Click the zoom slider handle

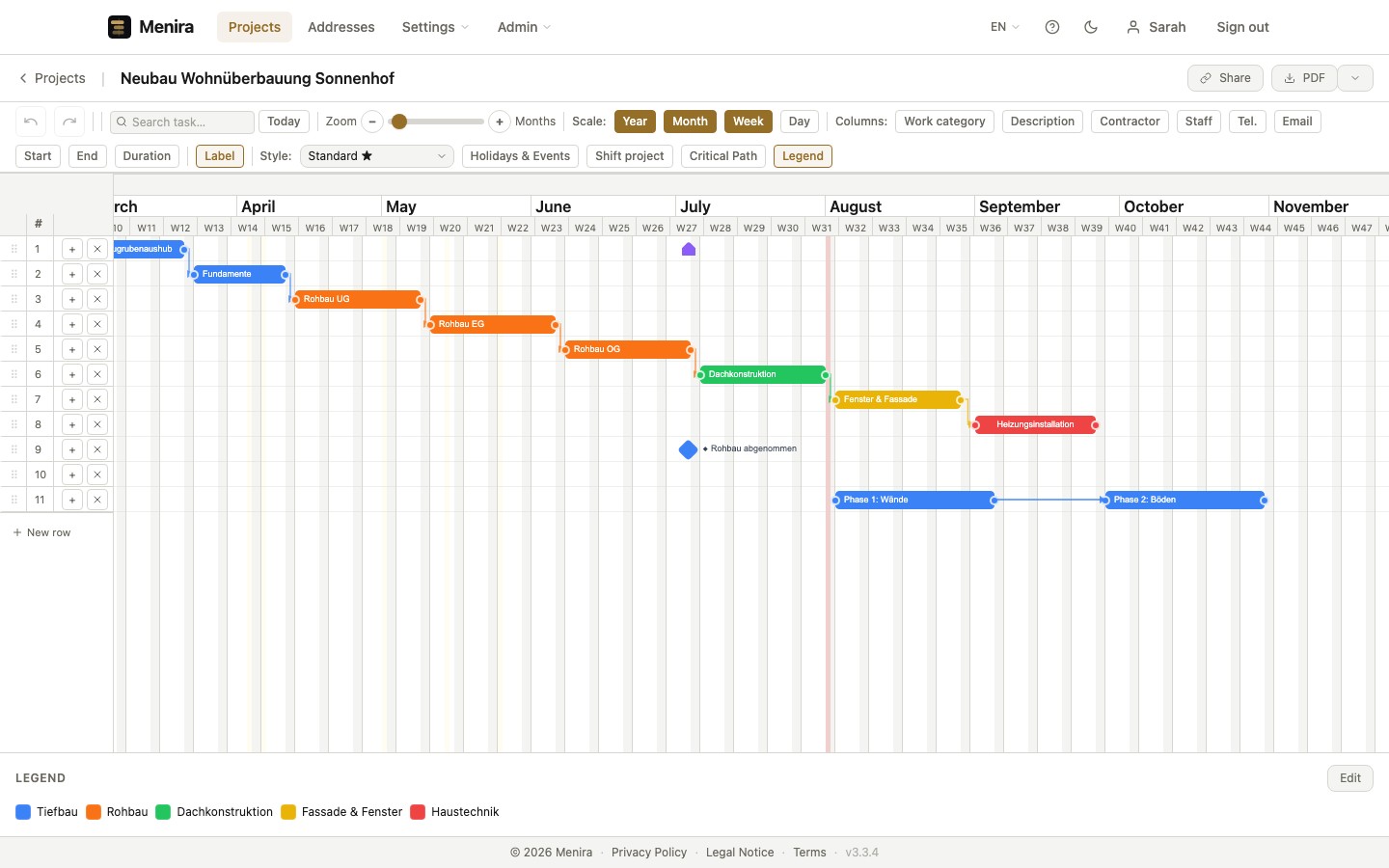[x=399, y=122]
